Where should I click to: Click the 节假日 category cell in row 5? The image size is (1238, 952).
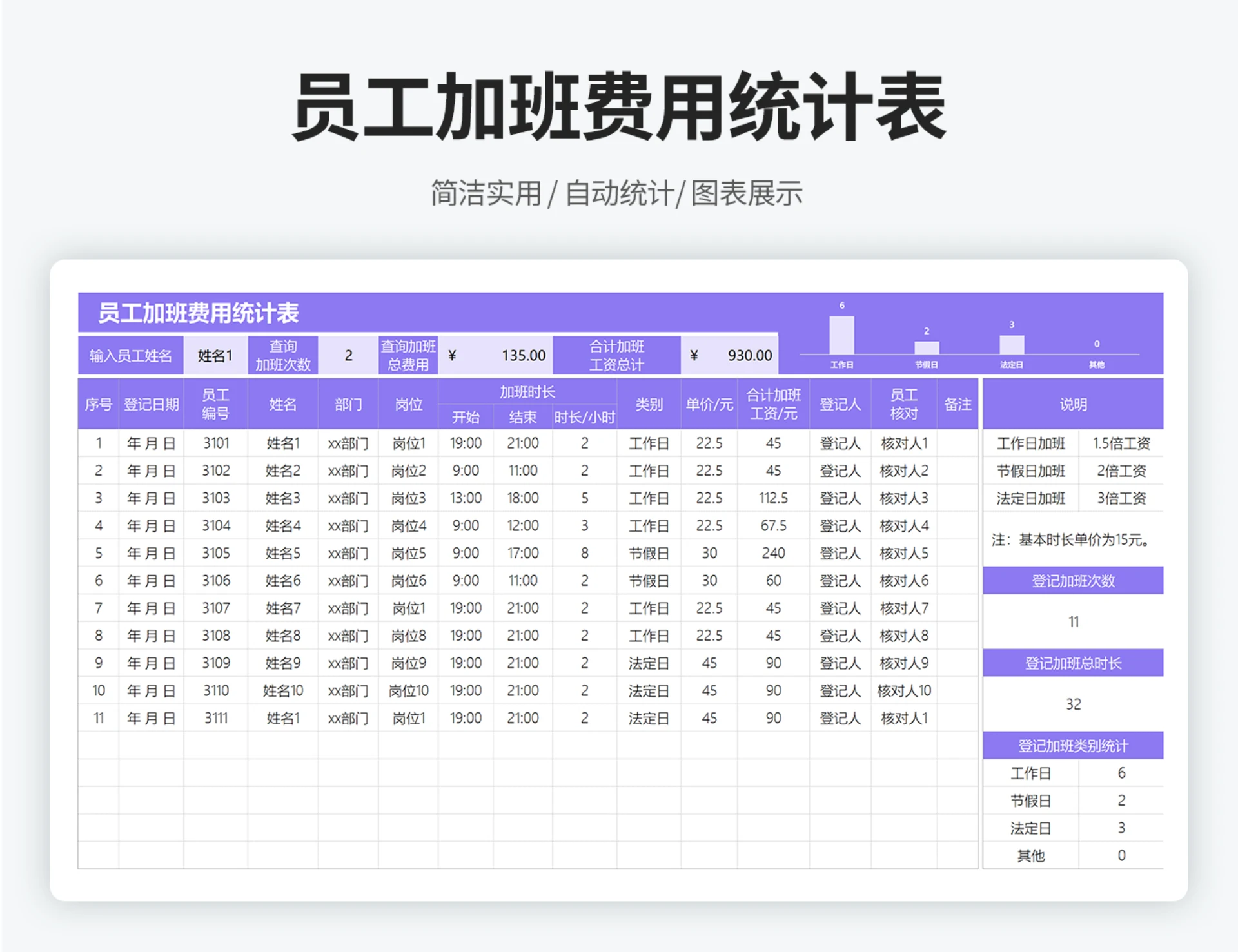click(649, 552)
